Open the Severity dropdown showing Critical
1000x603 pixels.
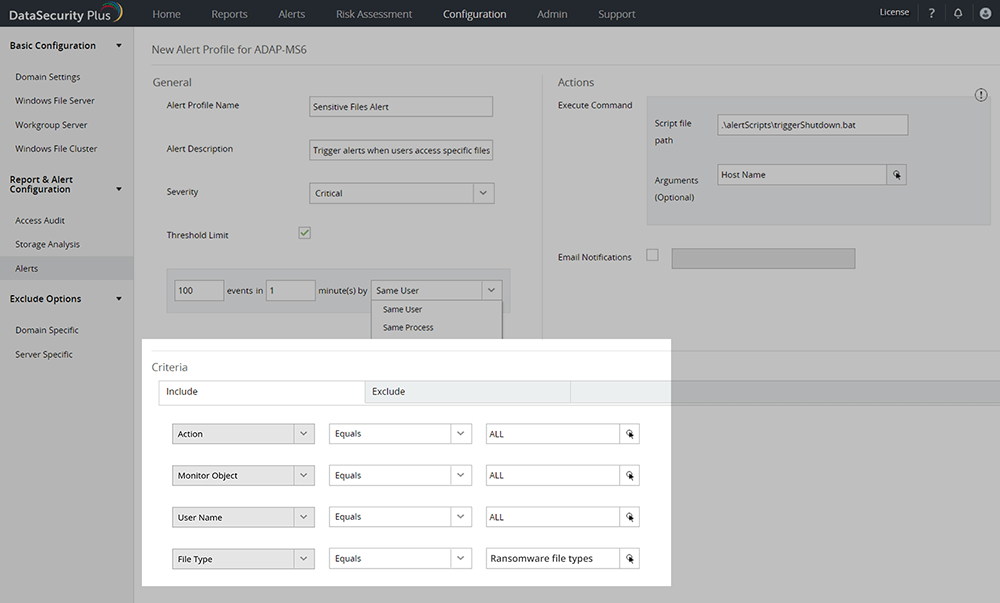pos(402,193)
